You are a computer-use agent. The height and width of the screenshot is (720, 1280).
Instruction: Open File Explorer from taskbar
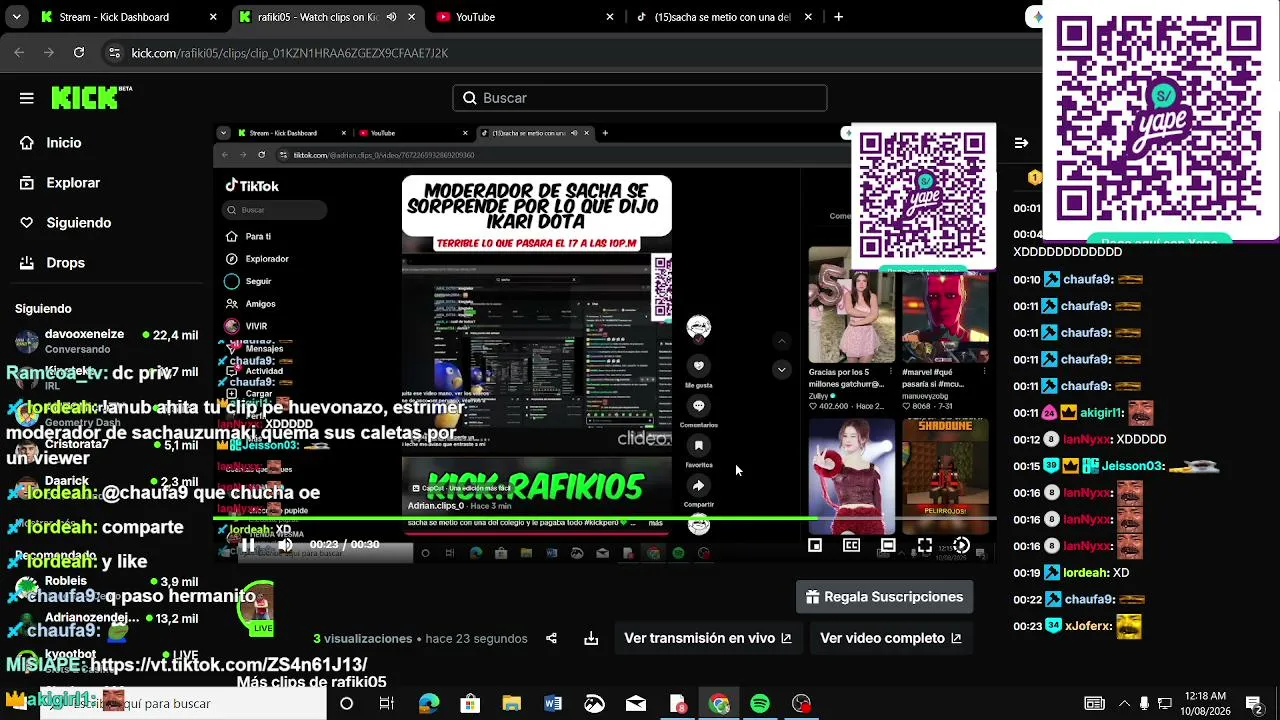click(511, 704)
